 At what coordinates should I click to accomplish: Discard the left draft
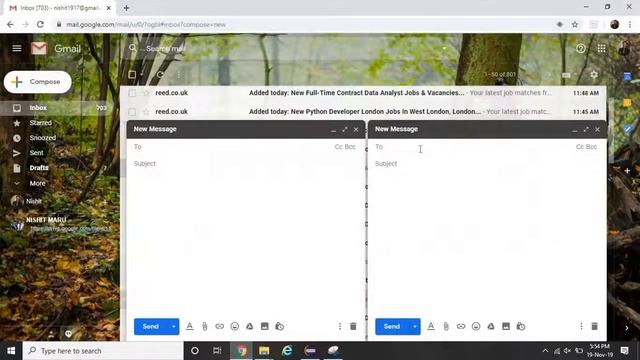pos(353,327)
